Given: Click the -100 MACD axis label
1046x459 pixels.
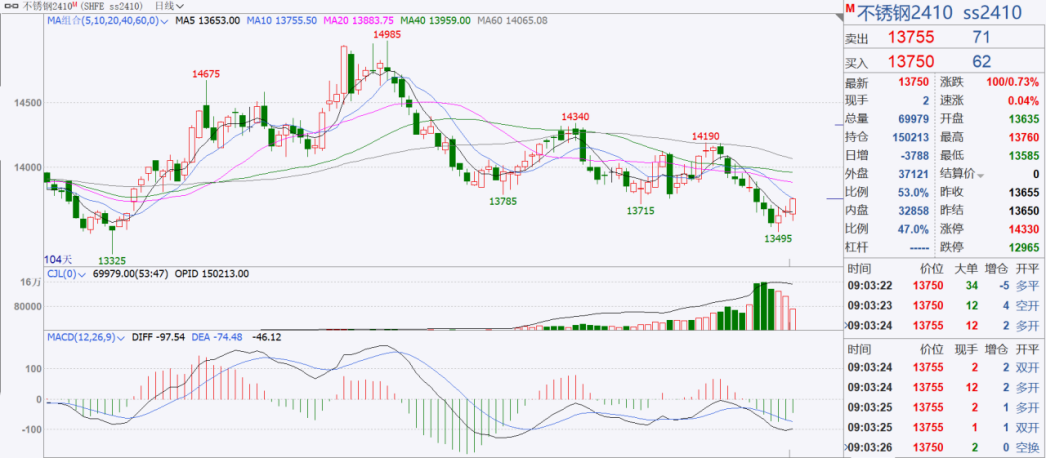Looking at the screenshot, I should (31, 429).
